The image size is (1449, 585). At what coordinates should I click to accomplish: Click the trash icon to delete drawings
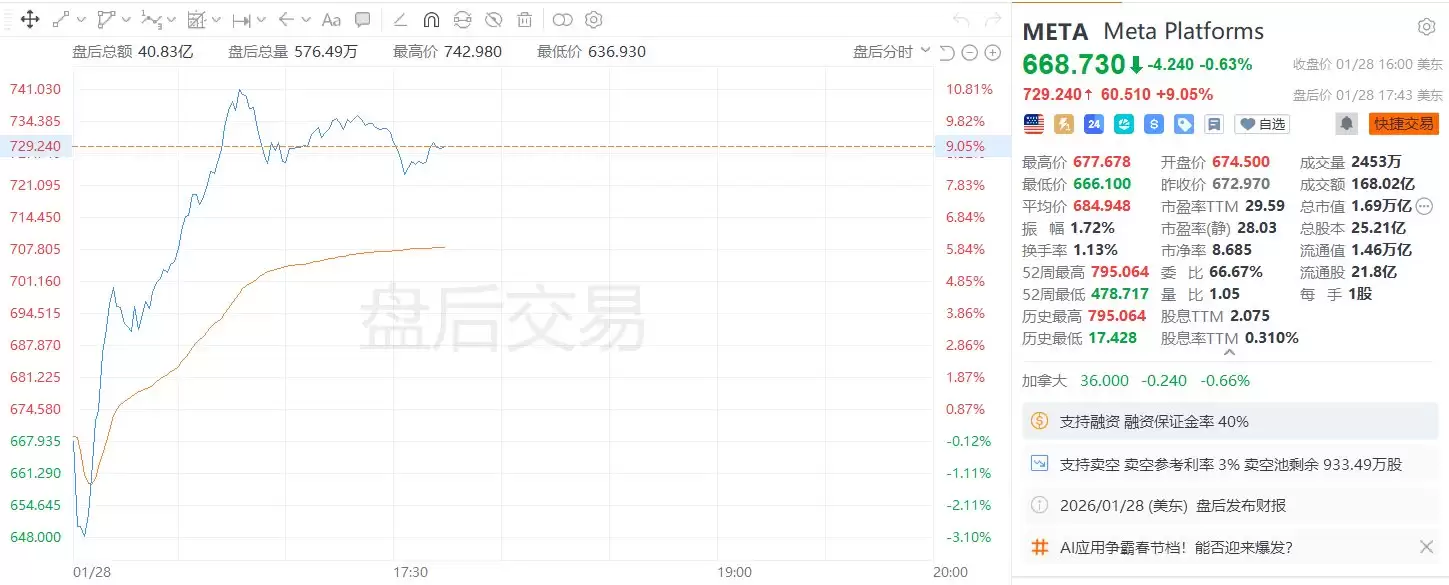point(525,19)
